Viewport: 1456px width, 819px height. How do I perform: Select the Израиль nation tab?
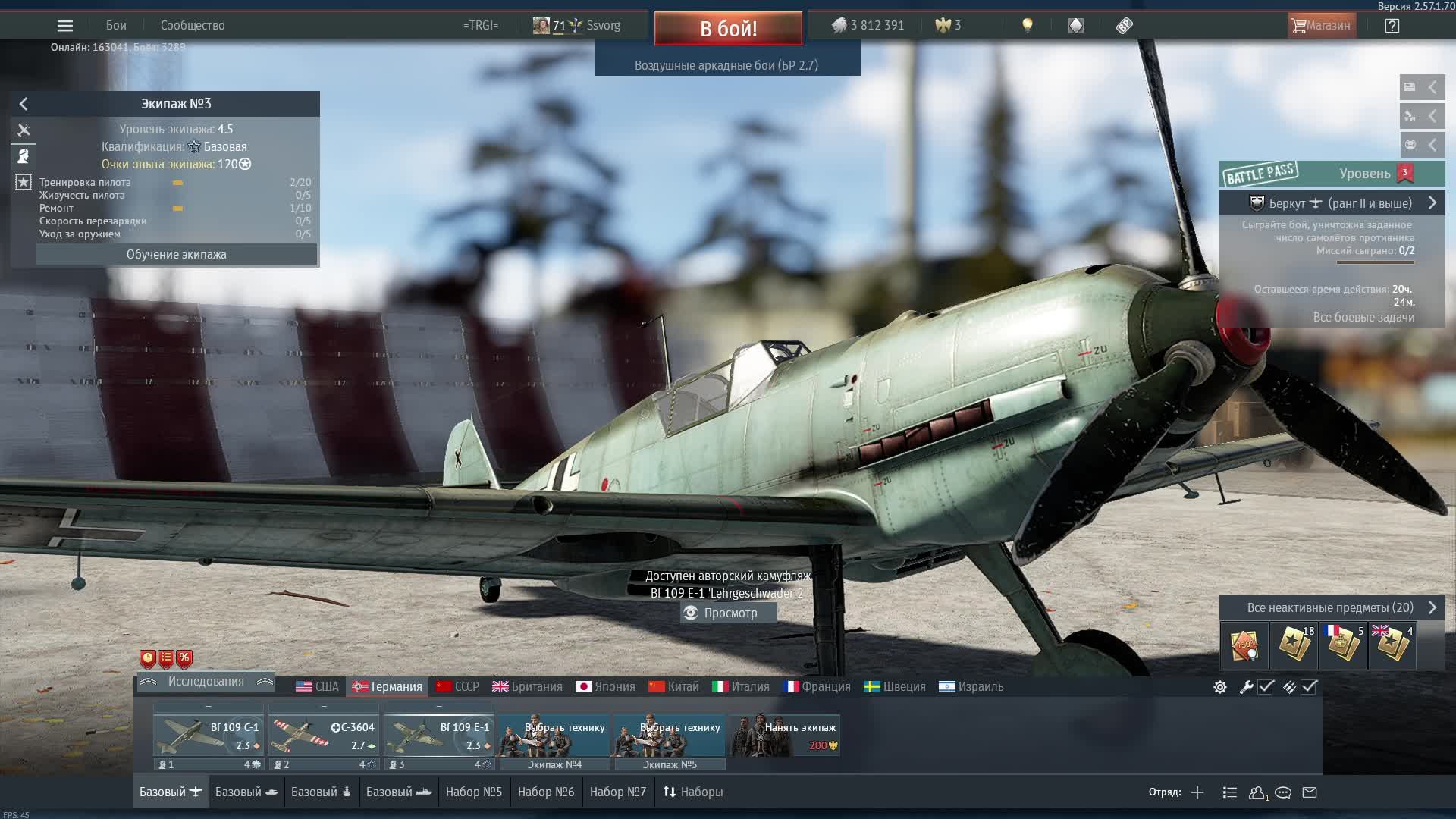pos(971,687)
